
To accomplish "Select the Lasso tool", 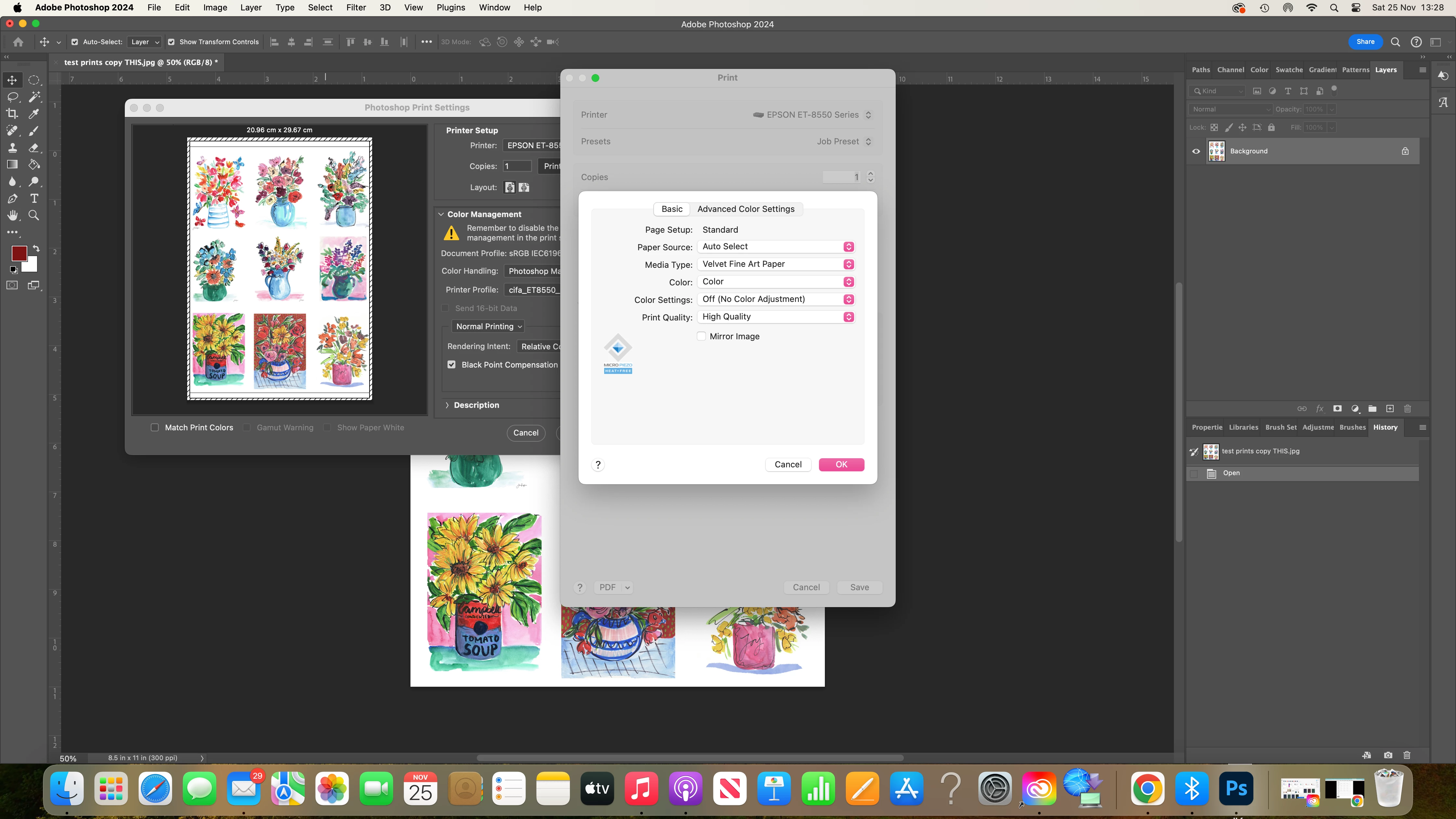I will [12, 97].
